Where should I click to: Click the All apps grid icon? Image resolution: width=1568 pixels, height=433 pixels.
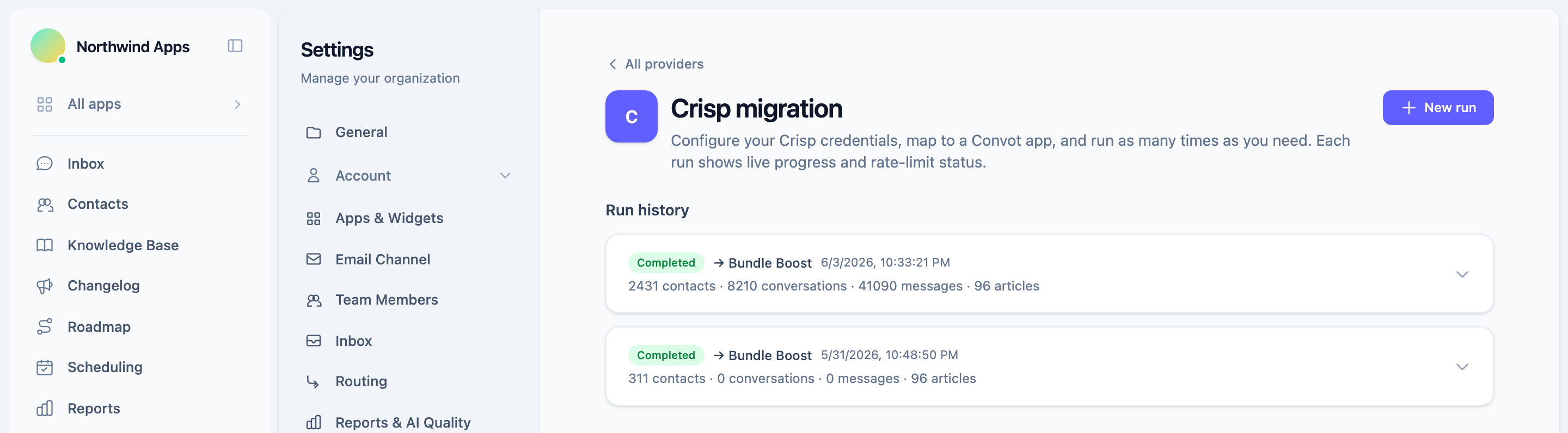[x=45, y=104]
